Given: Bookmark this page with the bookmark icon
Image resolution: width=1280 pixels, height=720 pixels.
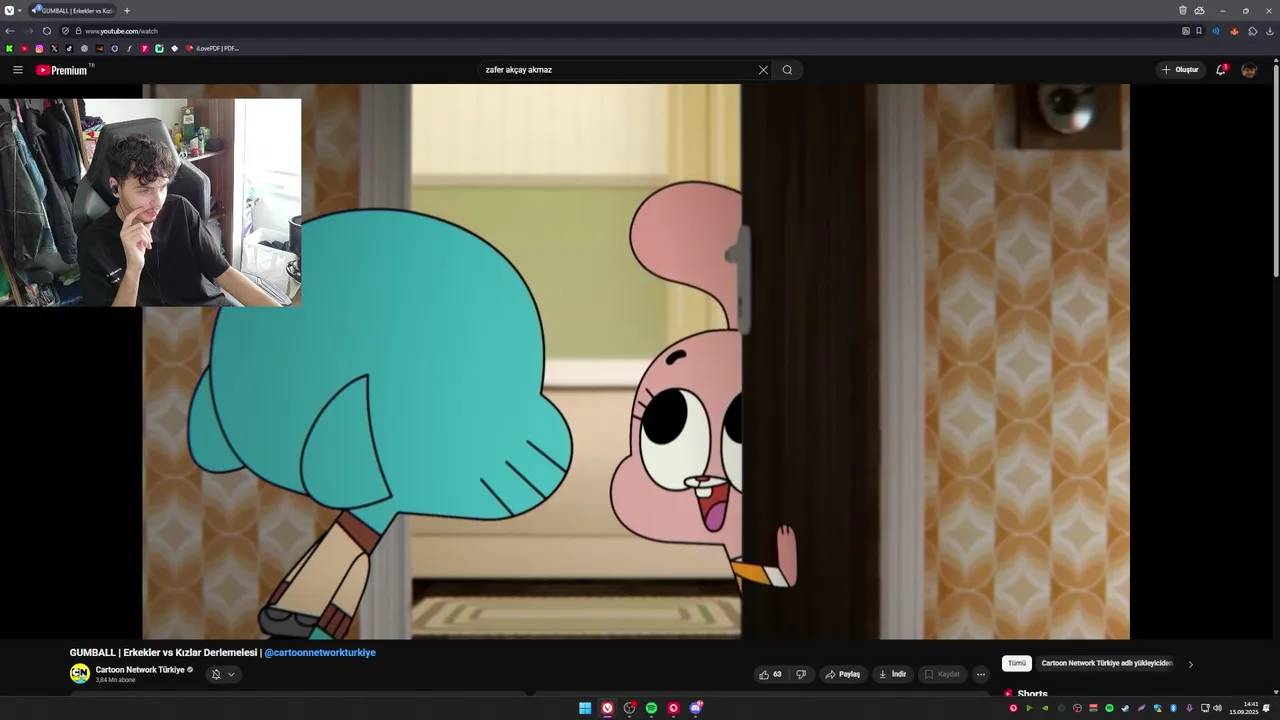Looking at the screenshot, I should pos(1199,31).
